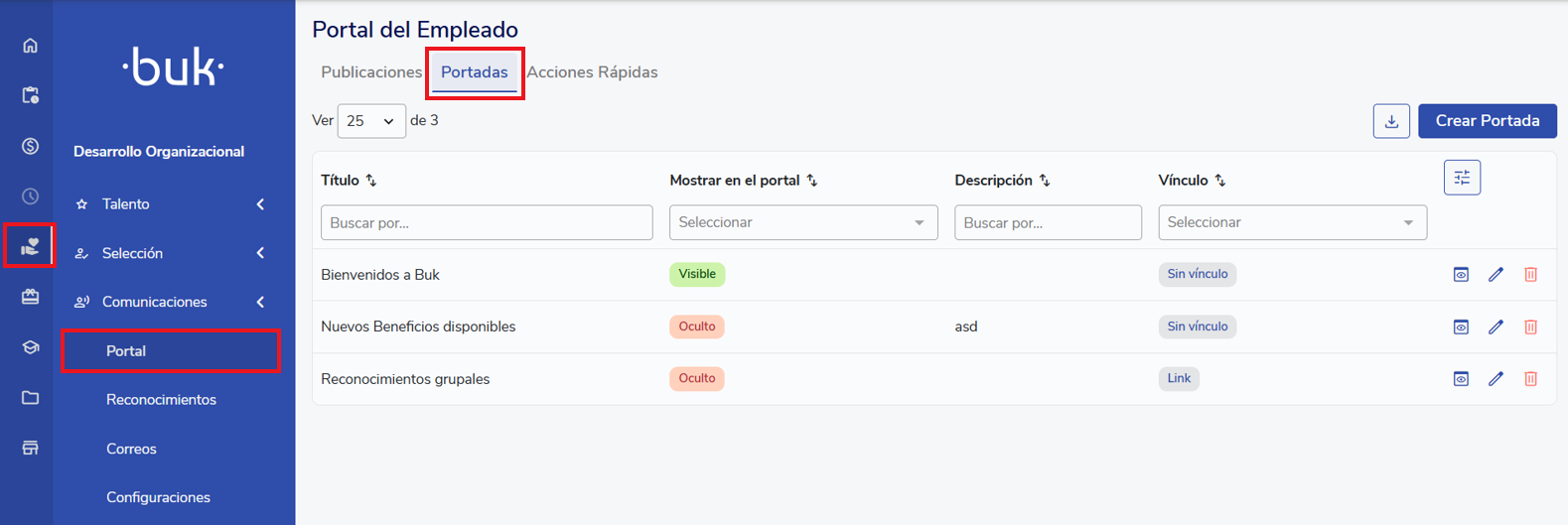Open Reconocimientos in the sidebar
The width and height of the screenshot is (1568, 525).
click(161, 400)
